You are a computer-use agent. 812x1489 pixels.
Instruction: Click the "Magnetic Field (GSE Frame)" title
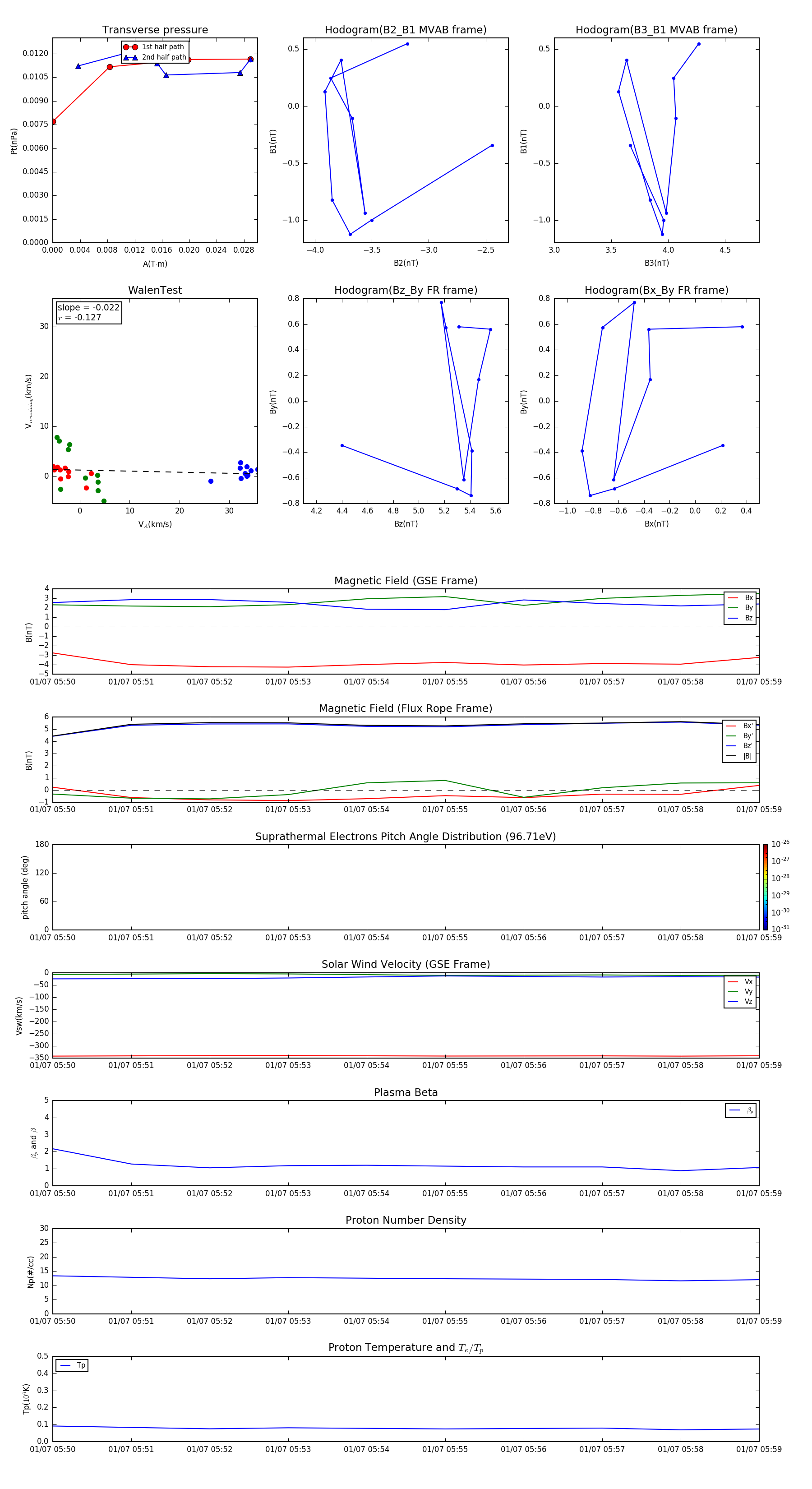(x=406, y=581)
